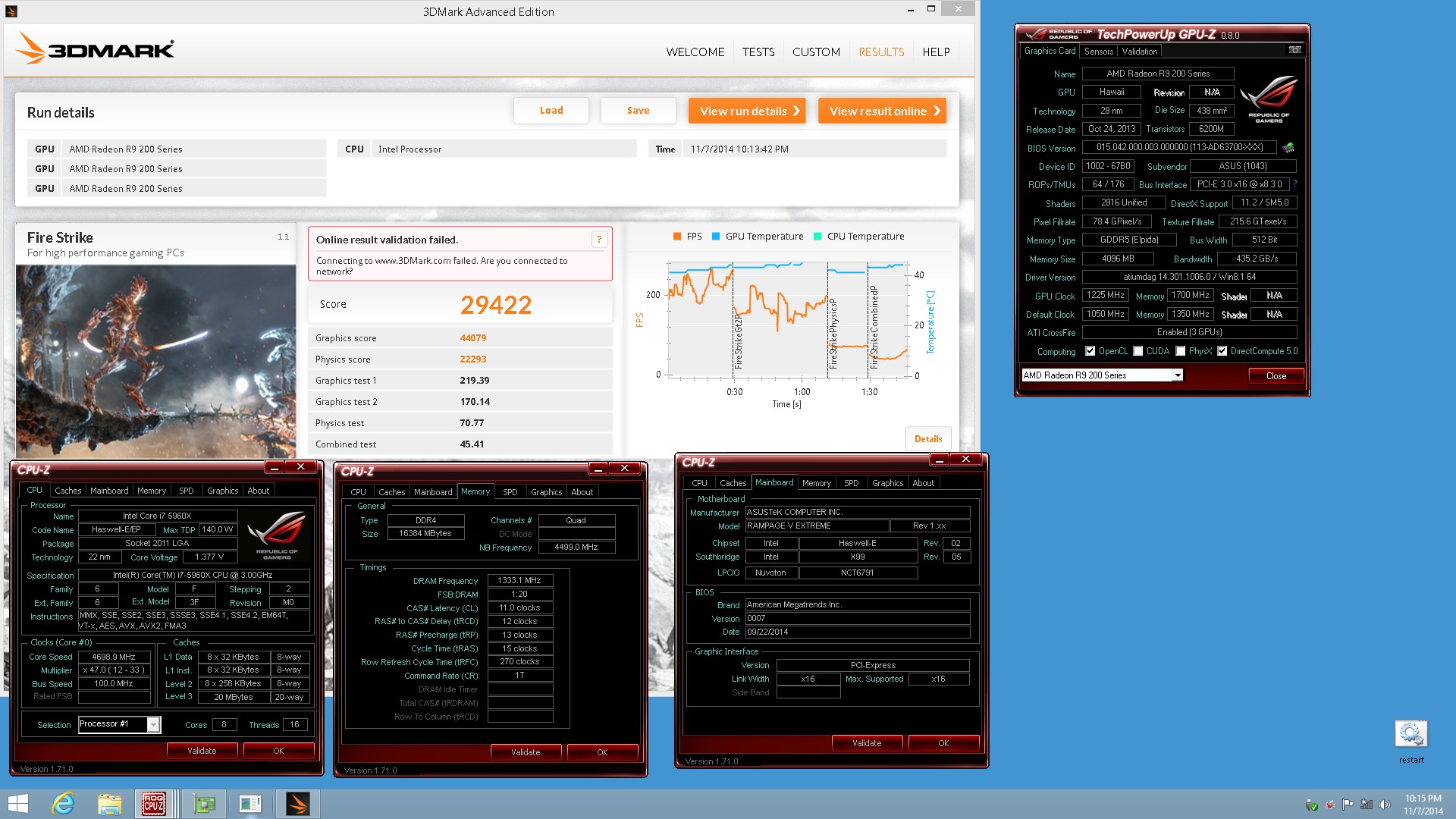
Task: Switch to ROG CPU-Z taskbar icon
Action: (x=154, y=804)
